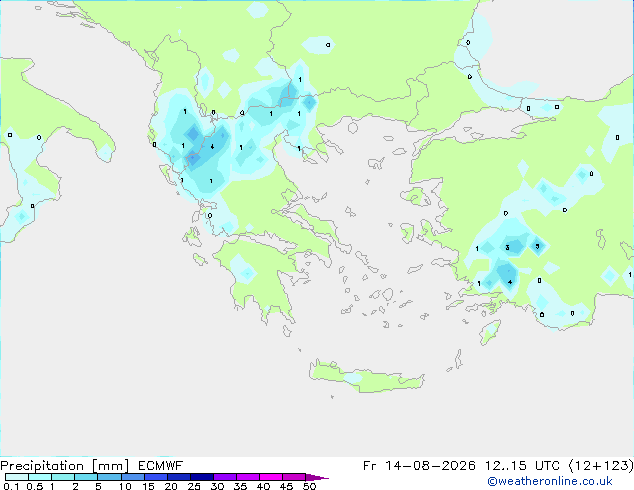Click the '14-08-2026' date text
This screenshot has width=634, height=490.
(x=430, y=466)
